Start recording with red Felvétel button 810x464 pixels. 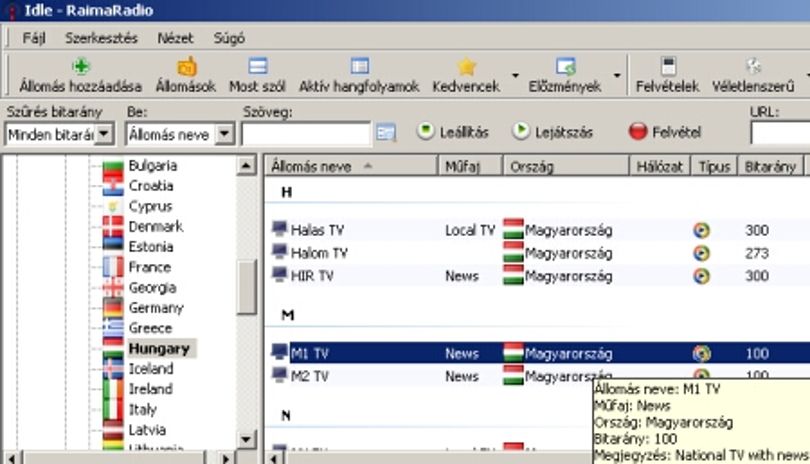pos(665,132)
